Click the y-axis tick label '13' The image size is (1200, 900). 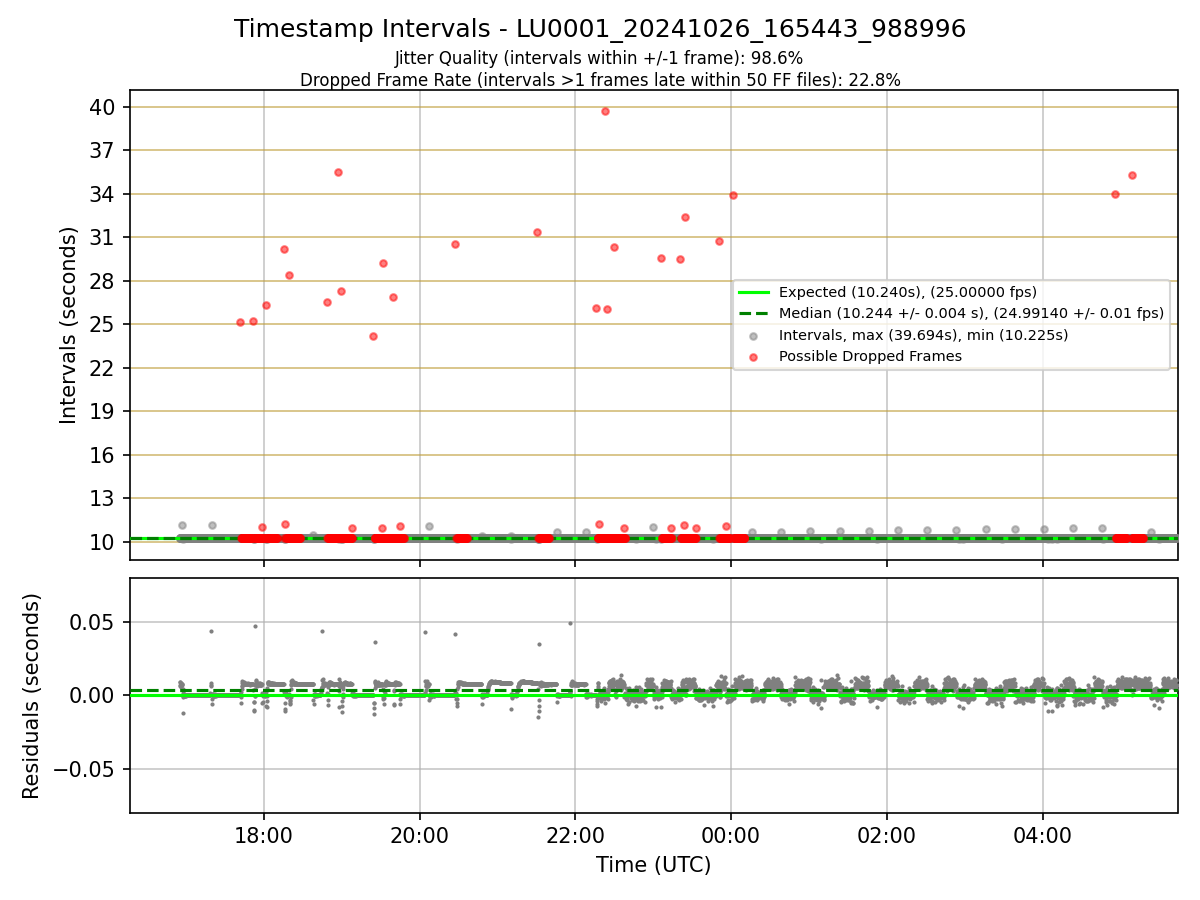(x=103, y=498)
